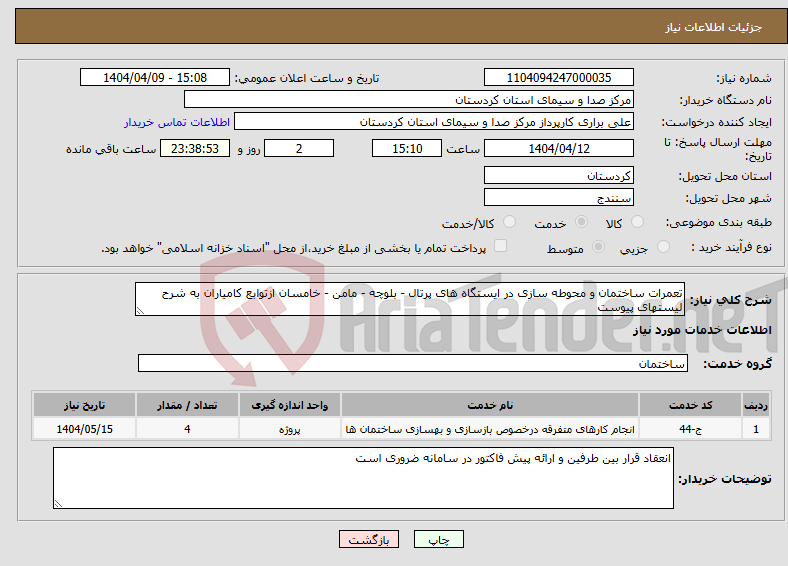The image size is (788, 566).
Task: Click the شماره نیاز label
Action: [744, 78]
